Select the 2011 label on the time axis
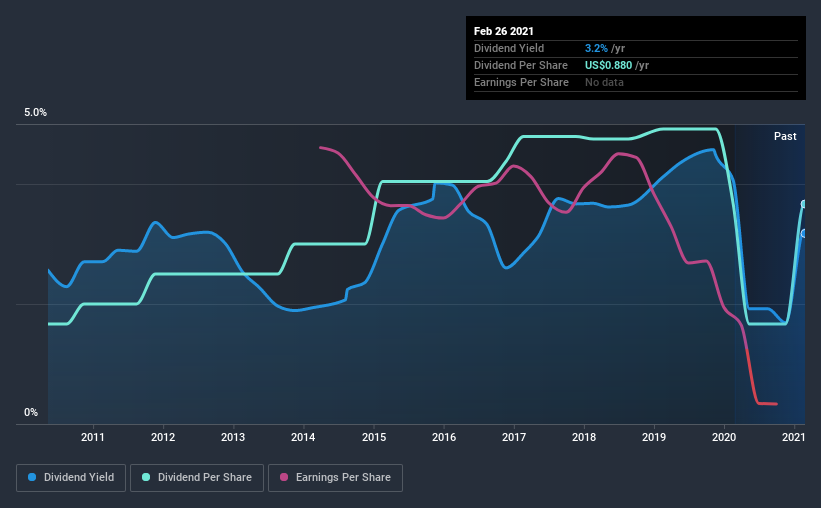 [93, 437]
